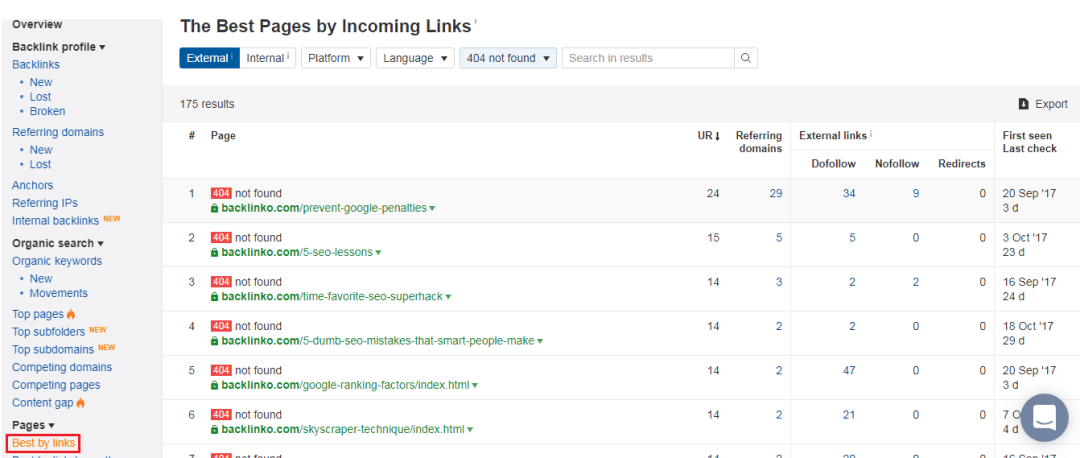Open backlinko.com/skyscraper-technique/index.html link

pyautogui.click(x=343, y=429)
